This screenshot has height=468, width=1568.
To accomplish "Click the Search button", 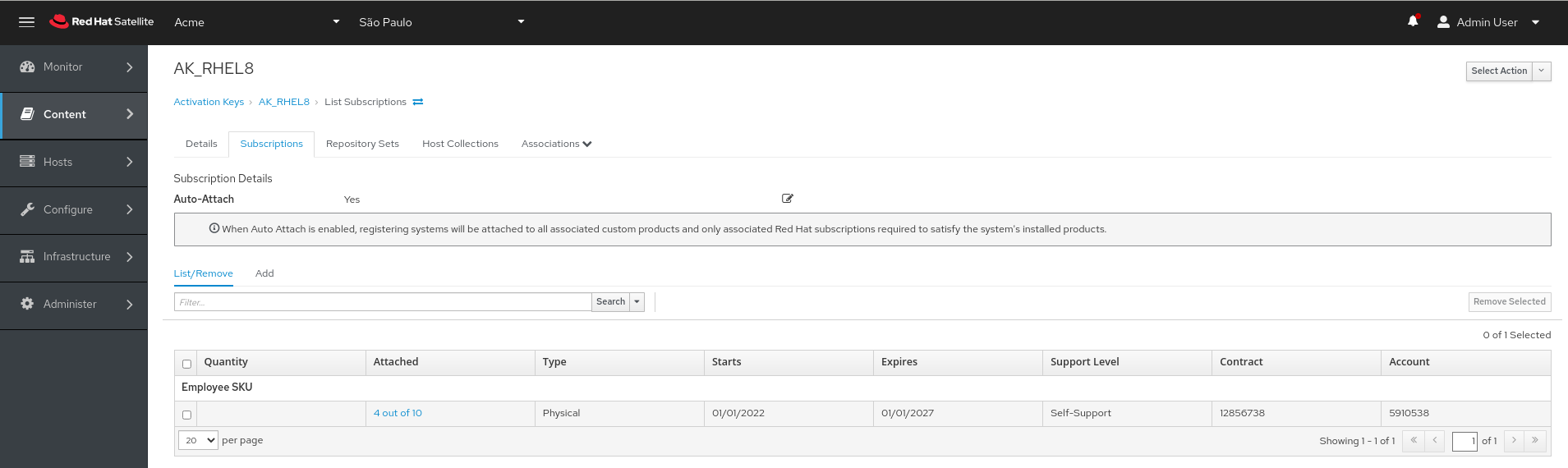I will (x=610, y=302).
